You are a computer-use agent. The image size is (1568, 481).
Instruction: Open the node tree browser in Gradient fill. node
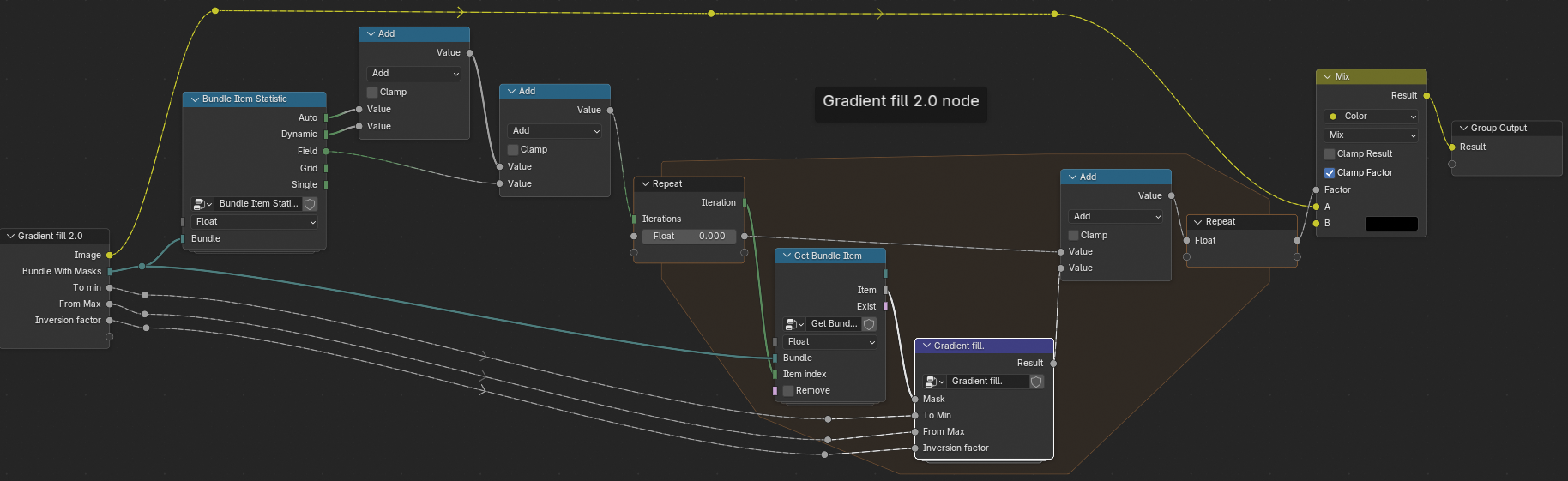pyautogui.click(x=935, y=382)
